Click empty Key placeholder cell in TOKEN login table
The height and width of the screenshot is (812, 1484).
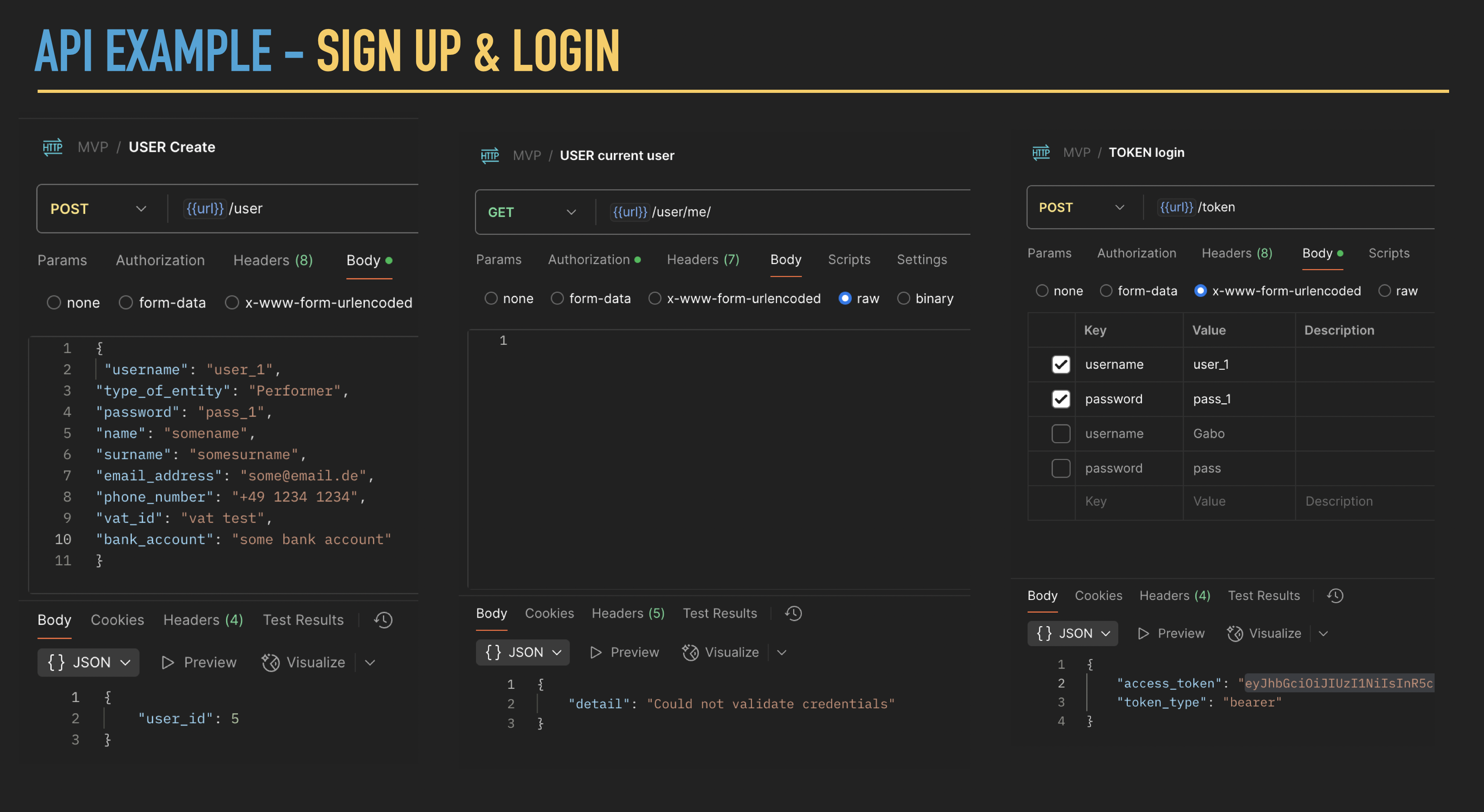click(x=1128, y=502)
